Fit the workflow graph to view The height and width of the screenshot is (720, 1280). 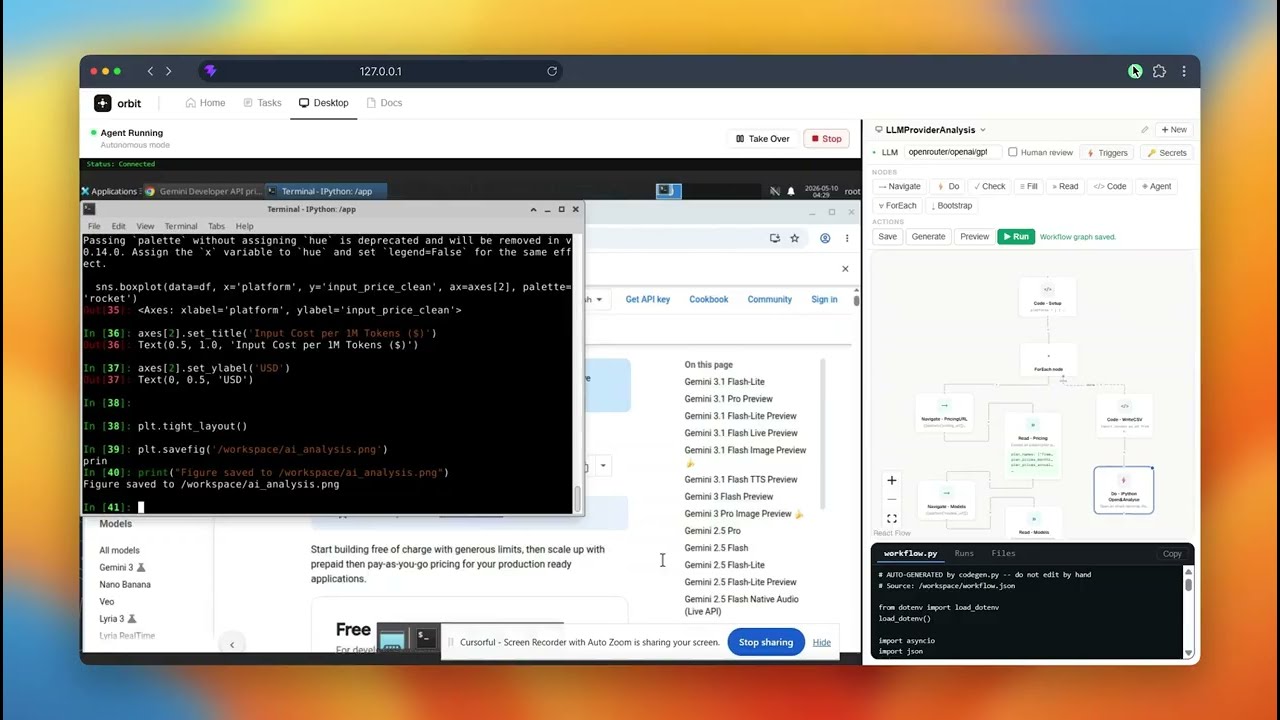tap(892, 518)
